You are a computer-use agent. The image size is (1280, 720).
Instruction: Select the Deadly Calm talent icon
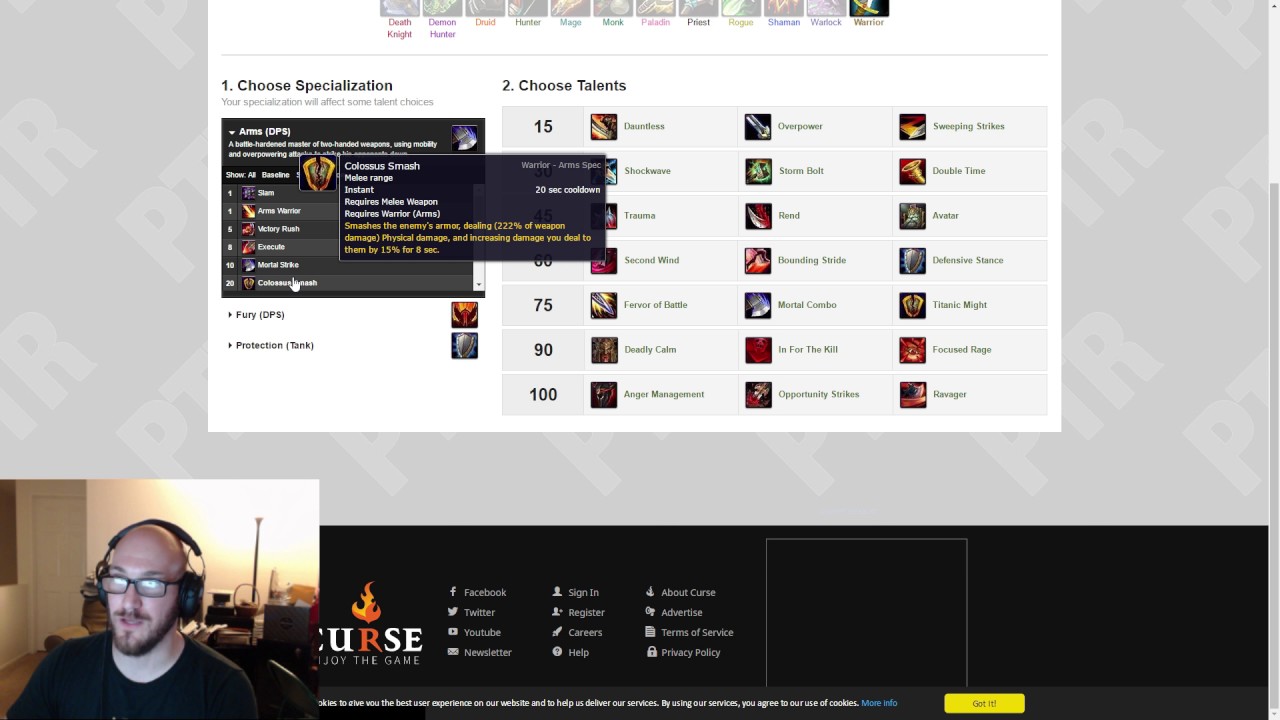click(604, 350)
